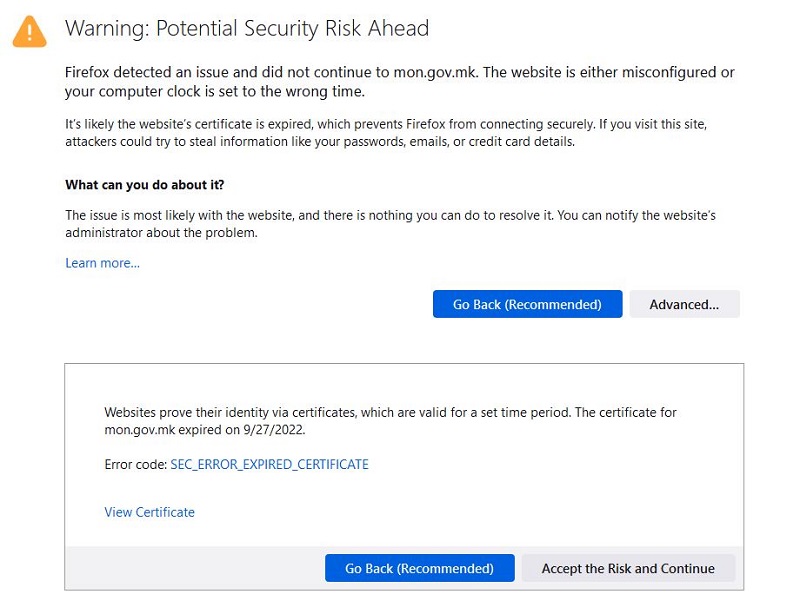This screenshot has height=614, width=800.
Task: Choose Accept the Risk and Continue
Action: (628, 568)
